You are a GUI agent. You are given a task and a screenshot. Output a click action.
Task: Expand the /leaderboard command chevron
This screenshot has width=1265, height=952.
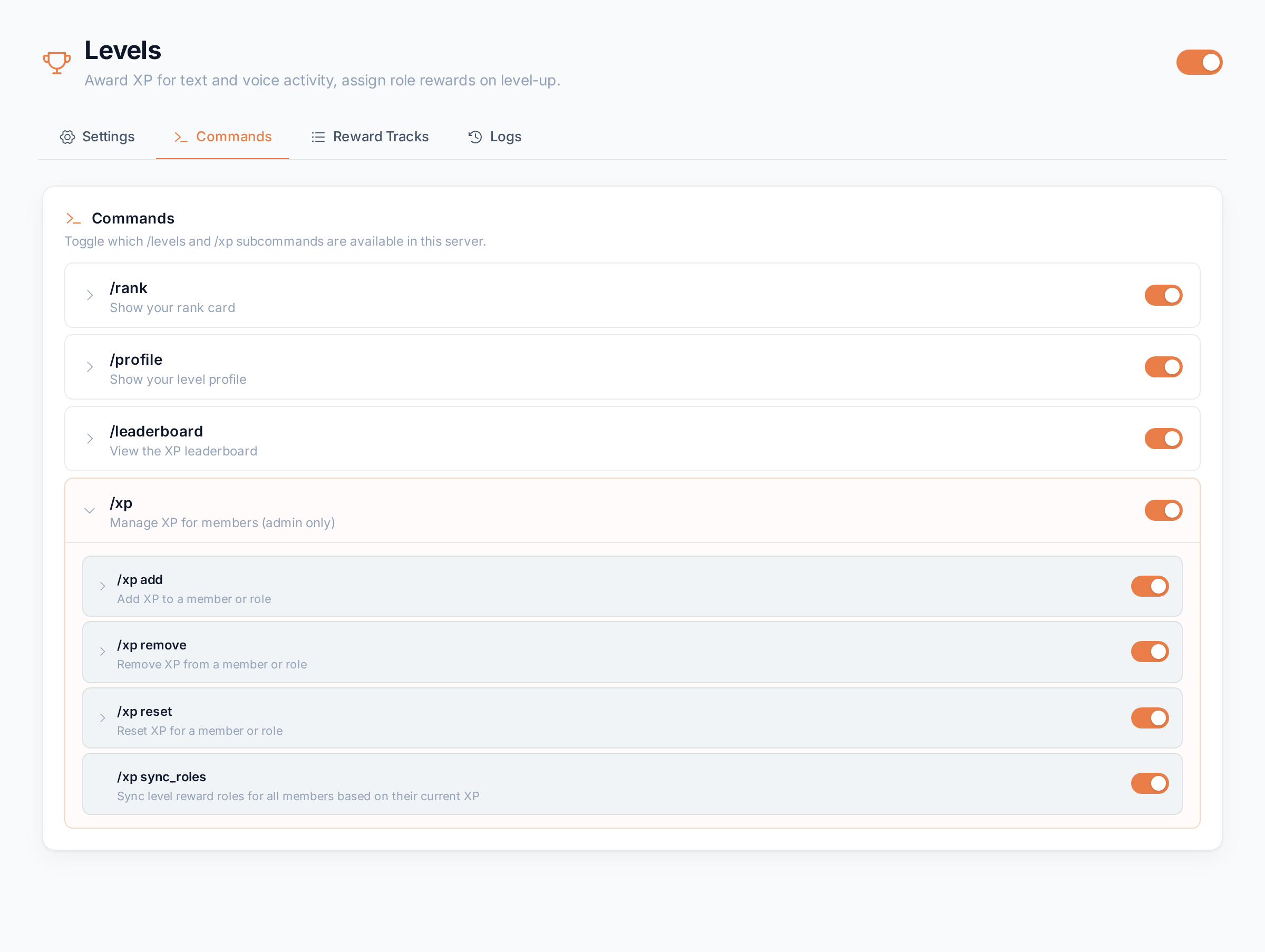[90, 439]
